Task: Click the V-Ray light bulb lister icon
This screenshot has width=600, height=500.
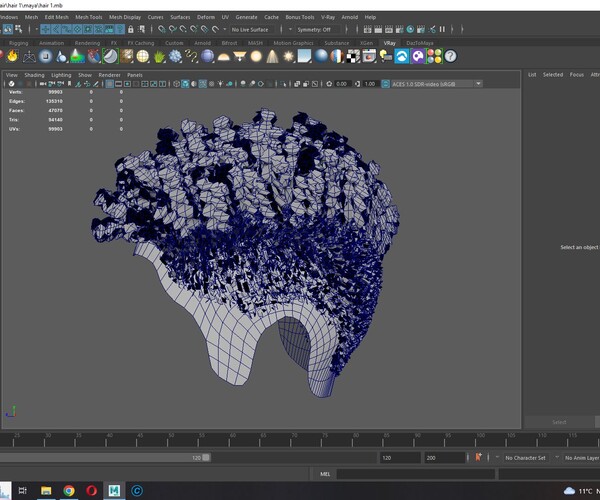Action: 386,56
